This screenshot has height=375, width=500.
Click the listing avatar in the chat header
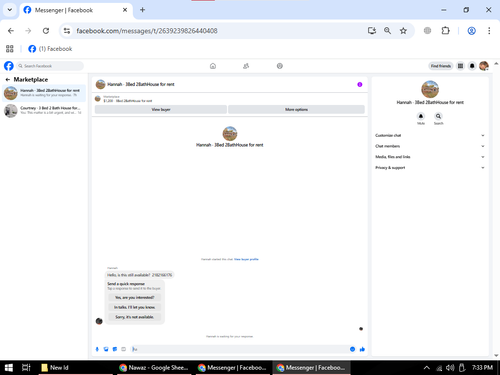pyautogui.click(x=100, y=84)
